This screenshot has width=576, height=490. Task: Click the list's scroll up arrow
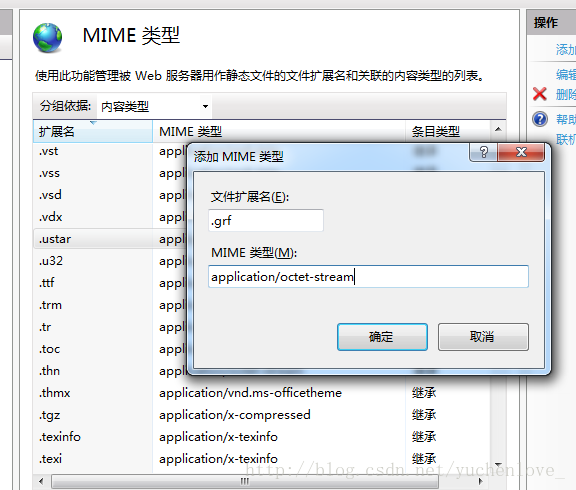point(498,129)
